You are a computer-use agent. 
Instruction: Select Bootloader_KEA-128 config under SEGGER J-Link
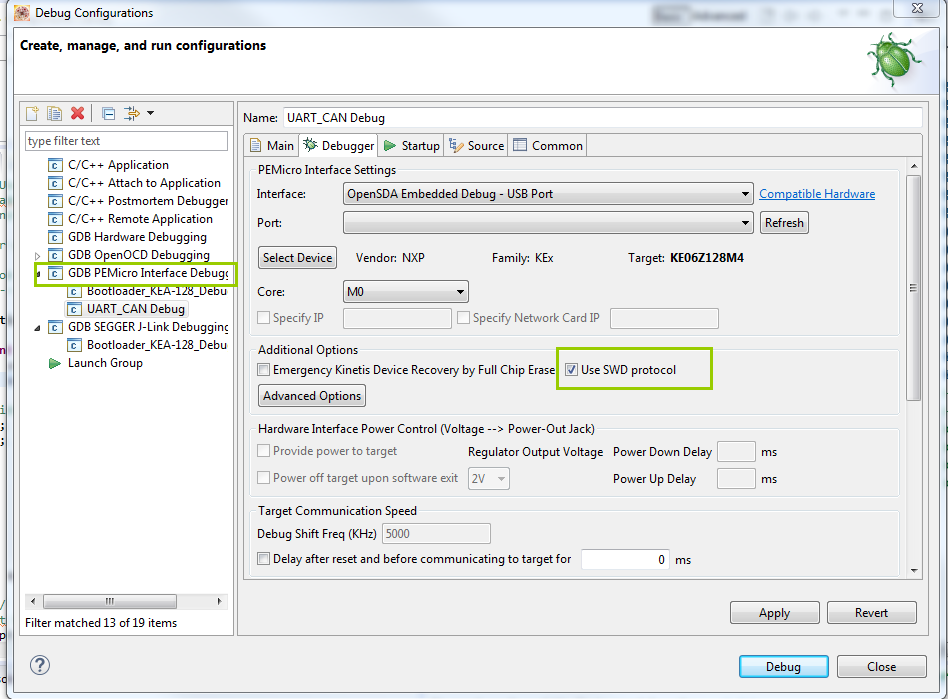click(157, 345)
